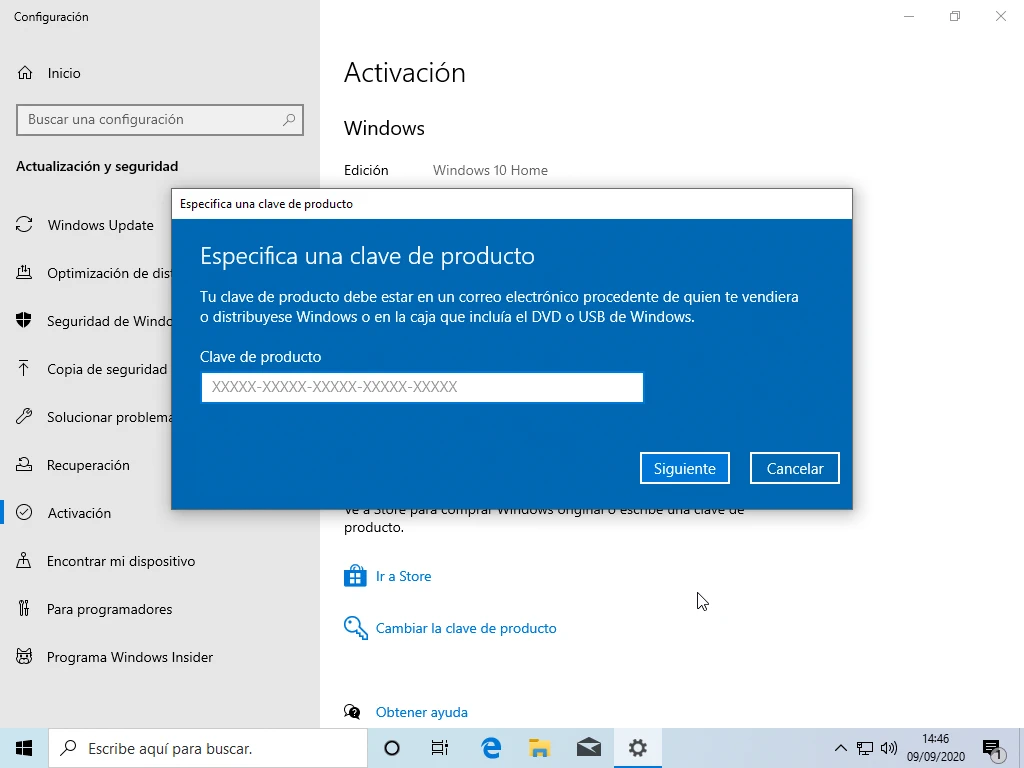Focus the Clave de producto field

tap(421, 387)
